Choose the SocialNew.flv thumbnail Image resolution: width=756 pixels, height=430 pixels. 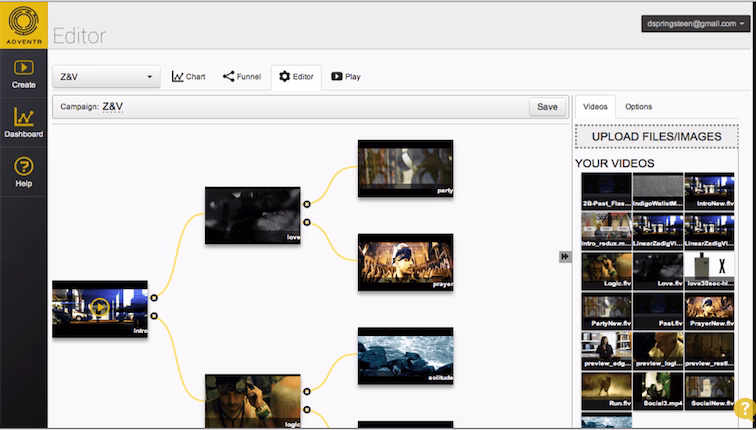[709, 390]
